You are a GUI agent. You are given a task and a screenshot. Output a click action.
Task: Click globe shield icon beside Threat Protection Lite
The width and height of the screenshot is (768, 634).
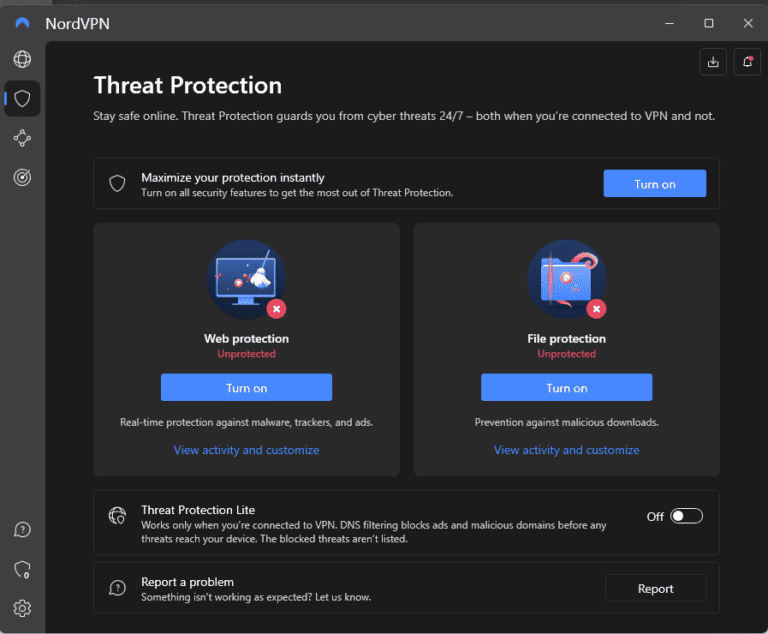[x=117, y=515]
